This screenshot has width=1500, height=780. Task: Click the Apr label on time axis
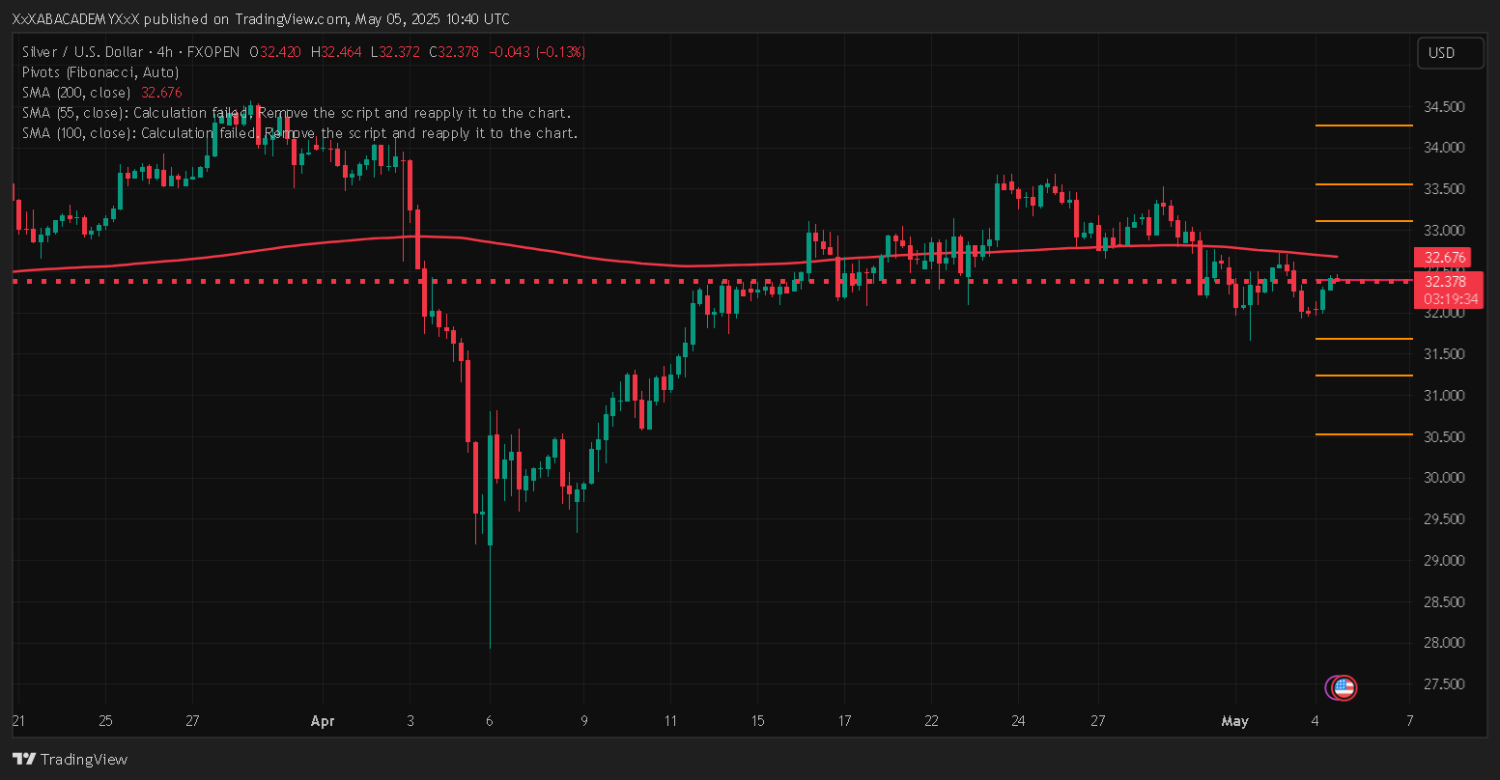(322, 721)
